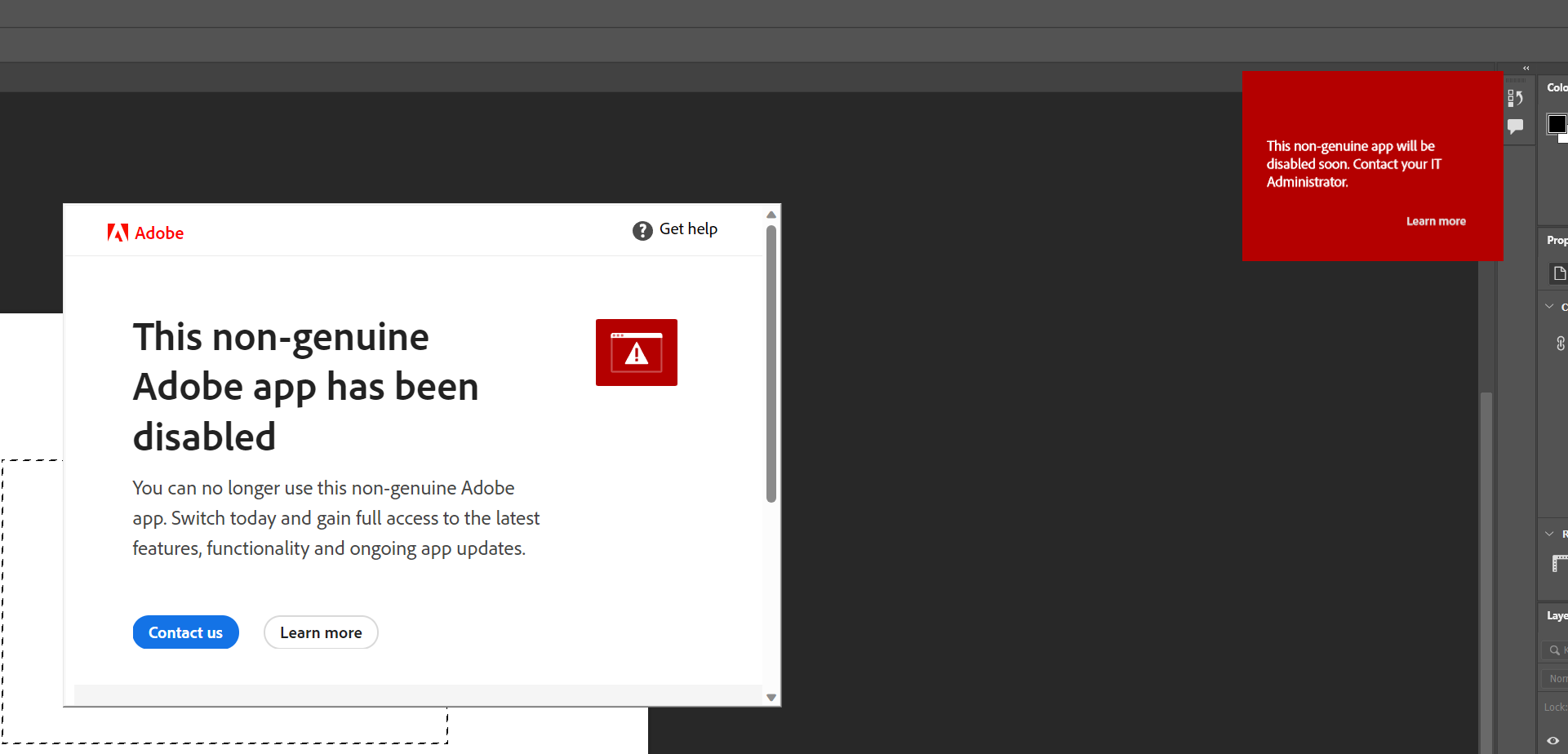
Task: Click red notification warning message text
Action: click(x=1354, y=164)
